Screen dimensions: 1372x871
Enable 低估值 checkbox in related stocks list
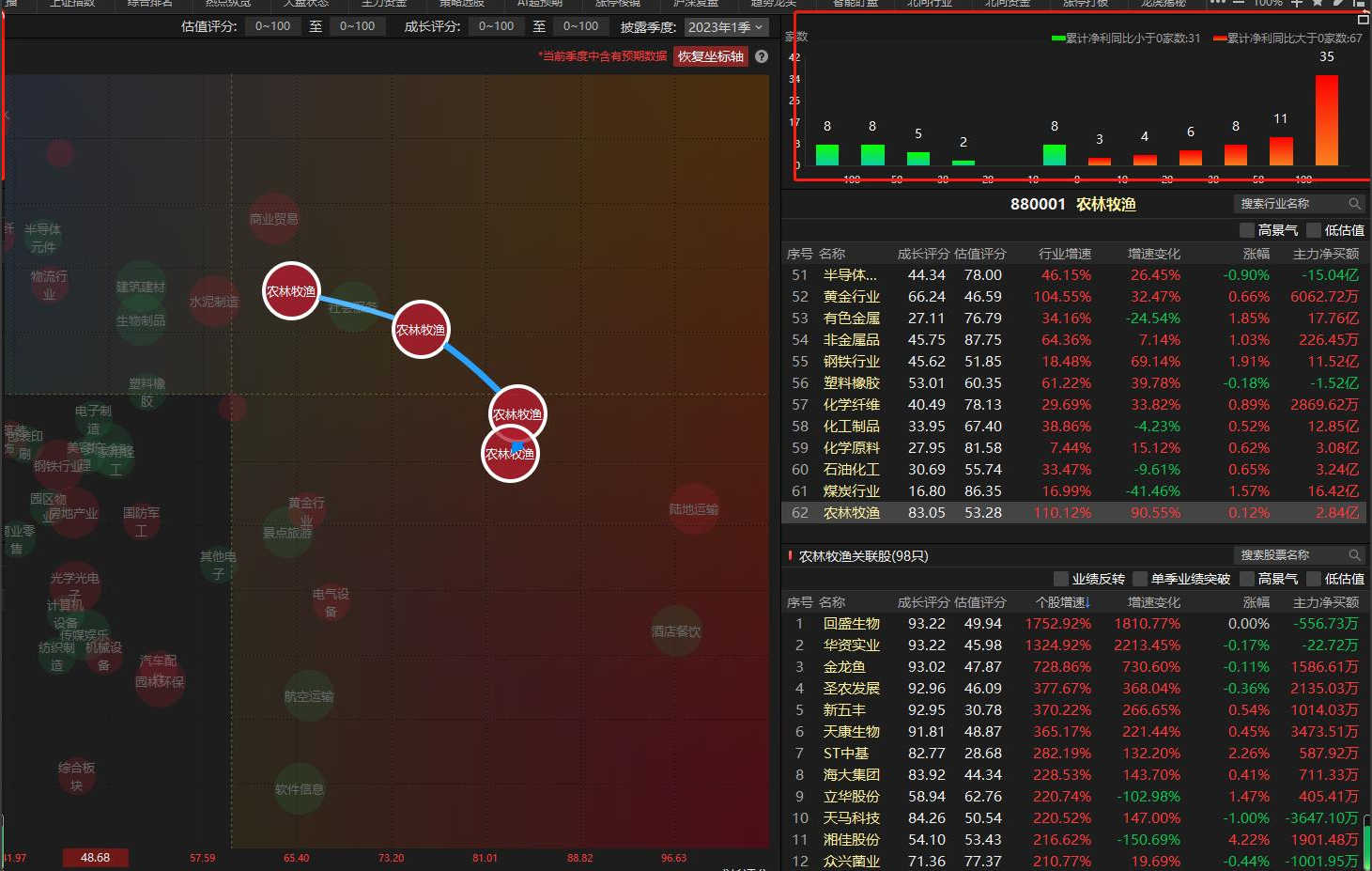pos(1314,579)
